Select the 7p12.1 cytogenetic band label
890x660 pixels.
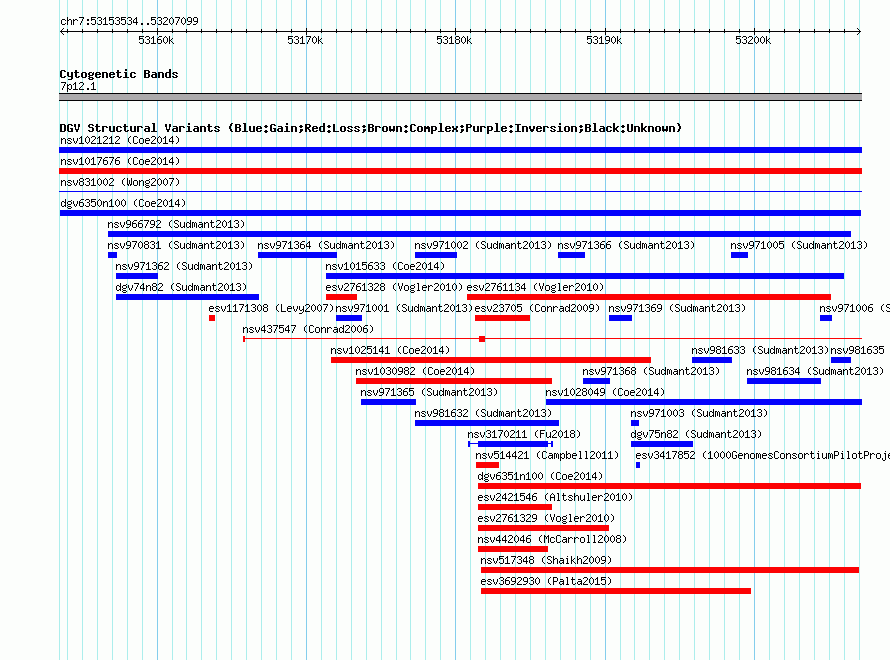(78, 86)
